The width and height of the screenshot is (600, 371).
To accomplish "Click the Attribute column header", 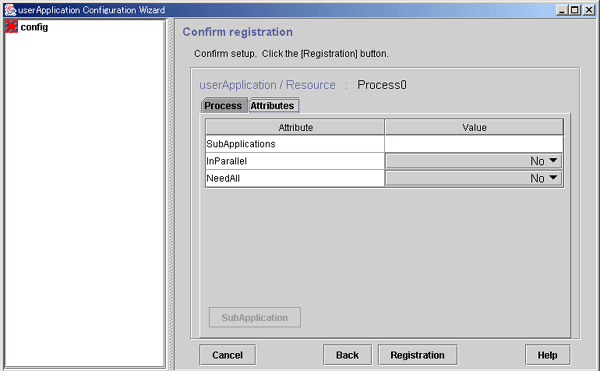I will pos(295,127).
